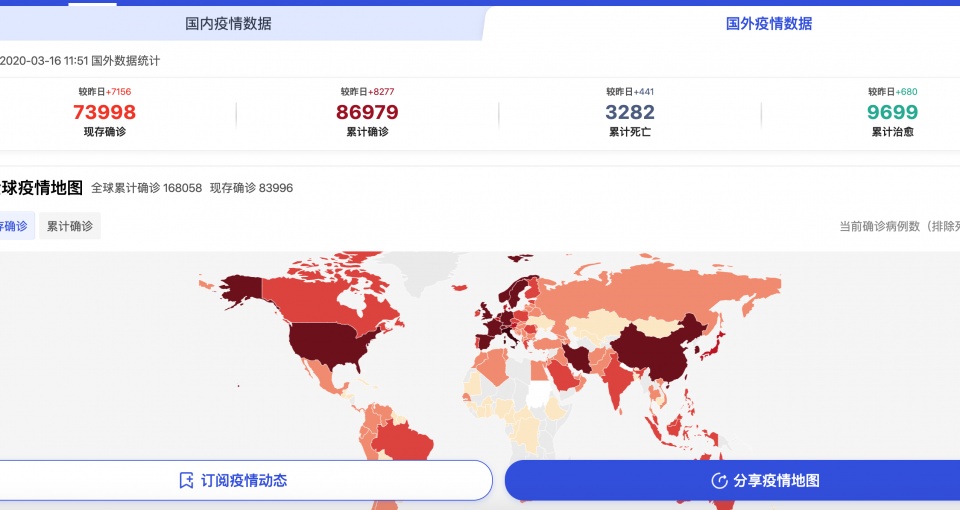Image resolution: width=960 pixels, height=510 pixels.
Task: Open the 现存确诊 73998 statistic
Action: pos(104,112)
